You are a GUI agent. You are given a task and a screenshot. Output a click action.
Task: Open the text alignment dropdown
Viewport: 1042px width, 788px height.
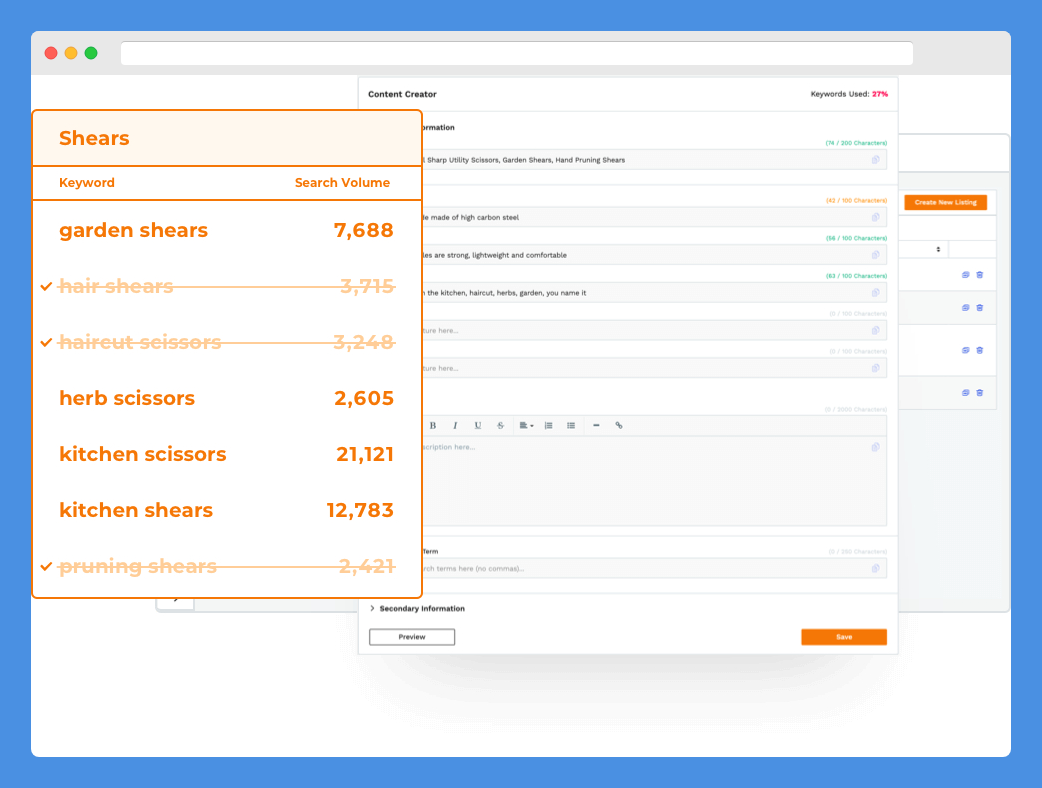pyautogui.click(x=526, y=425)
